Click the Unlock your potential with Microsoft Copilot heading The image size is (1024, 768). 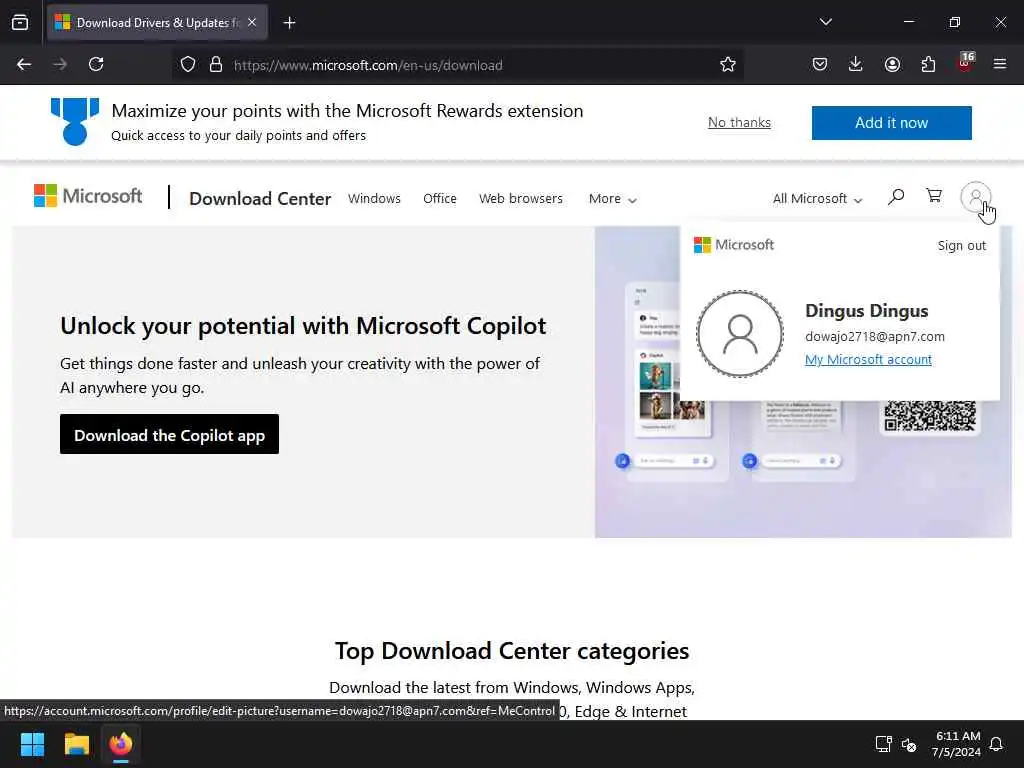pyautogui.click(x=303, y=326)
